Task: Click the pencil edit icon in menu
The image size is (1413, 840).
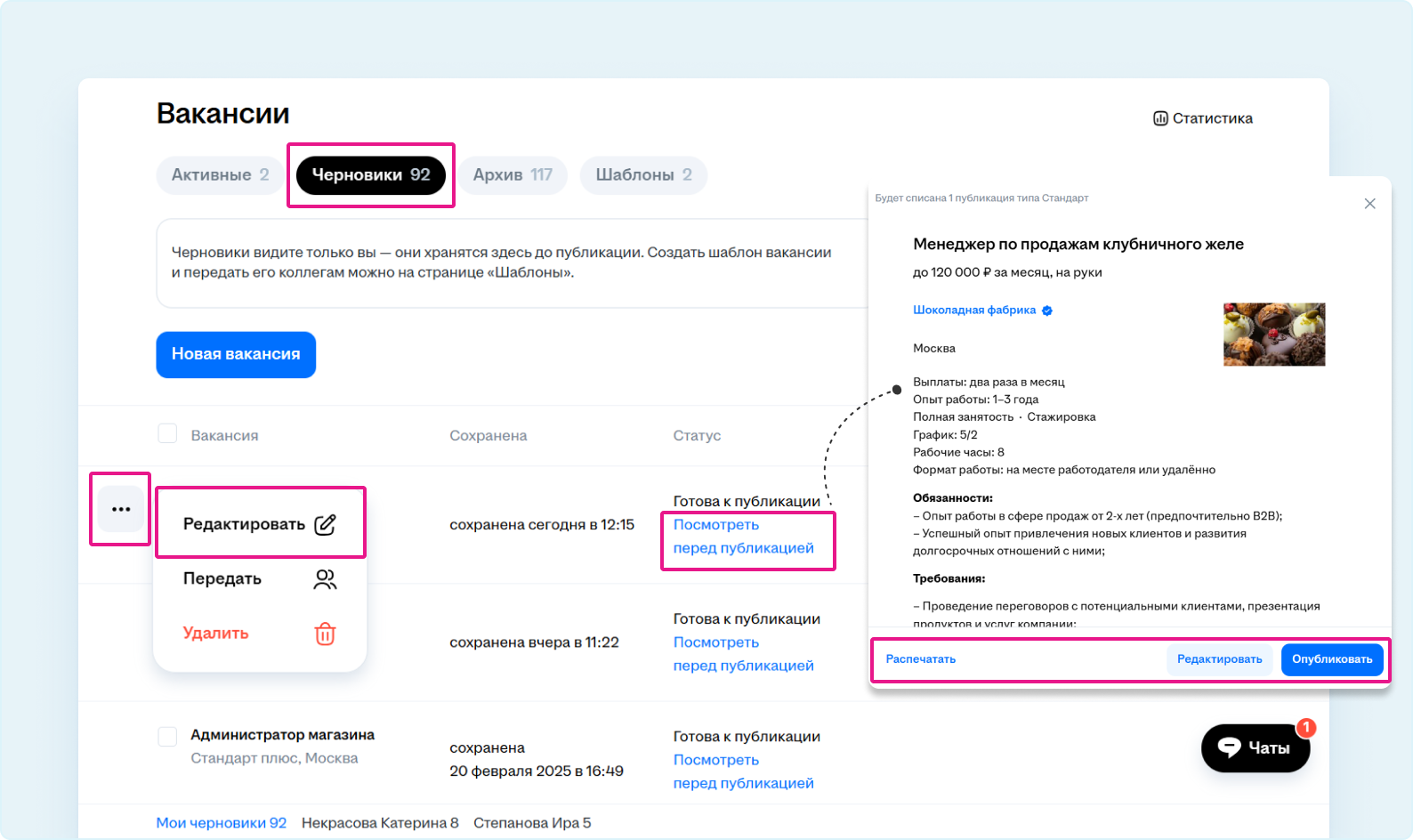Action: [x=325, y=524]
